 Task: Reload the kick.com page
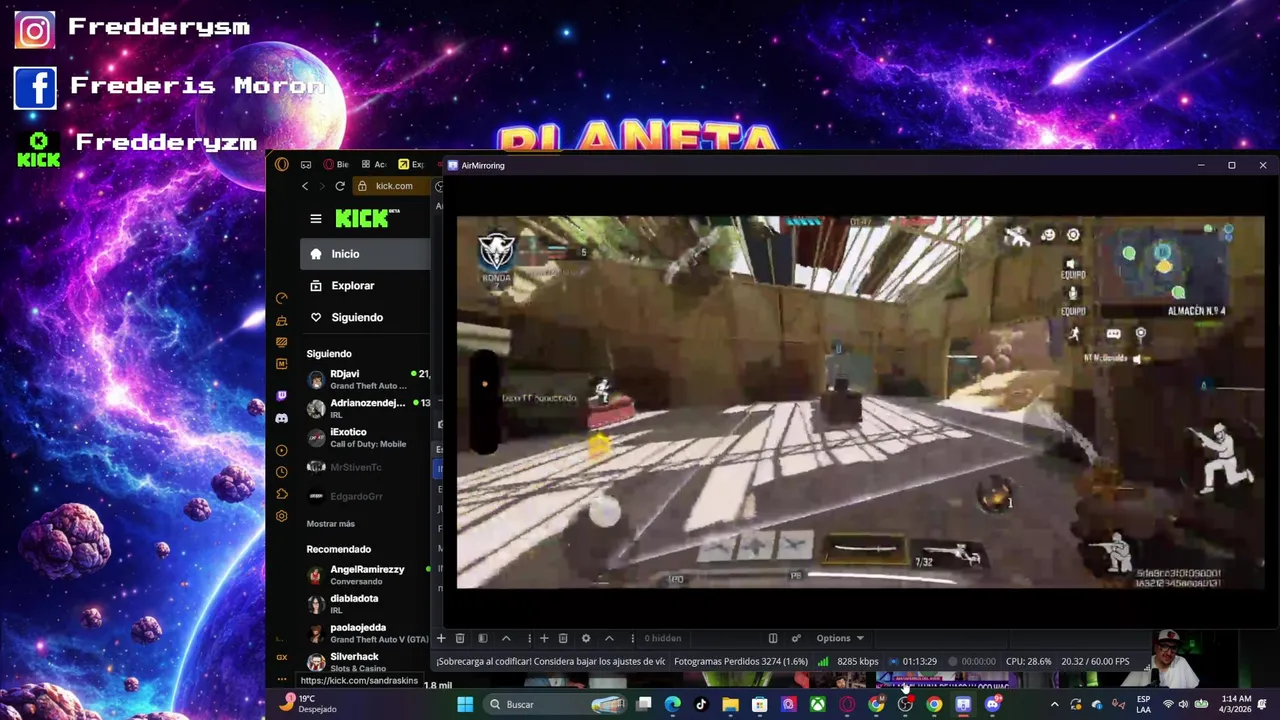(340, 186)
